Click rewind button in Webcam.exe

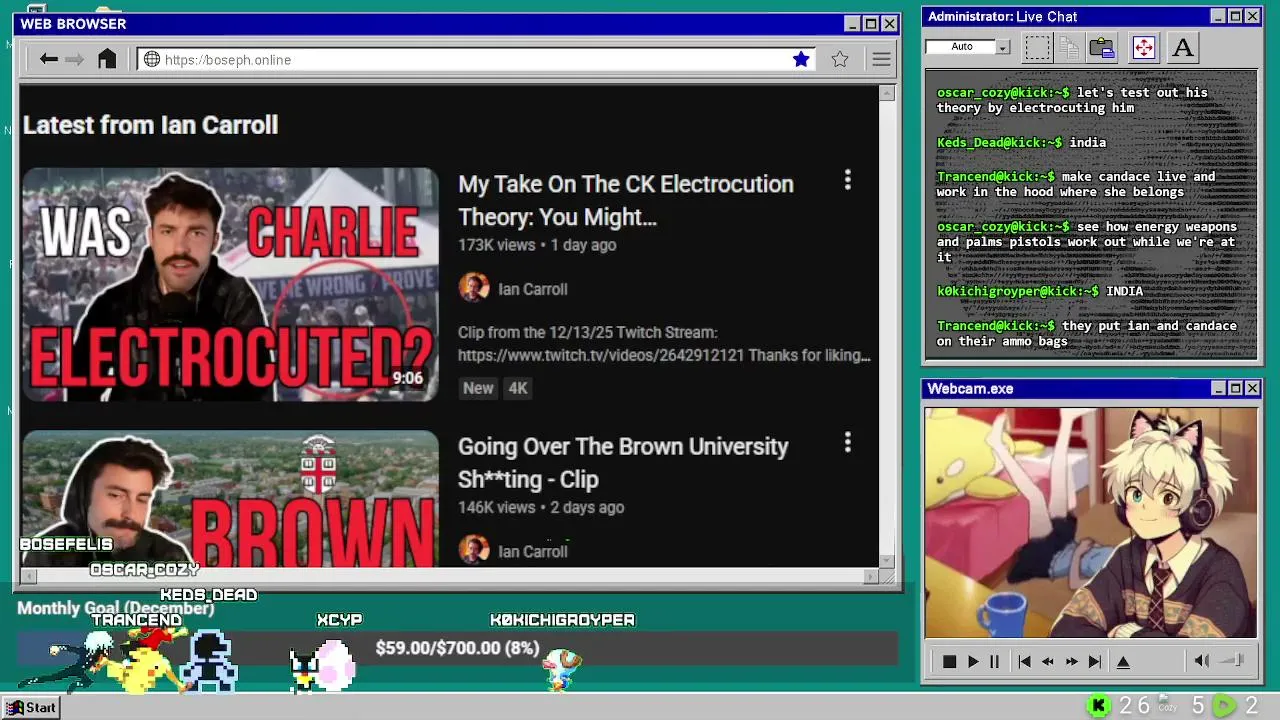coord(1048,662)
